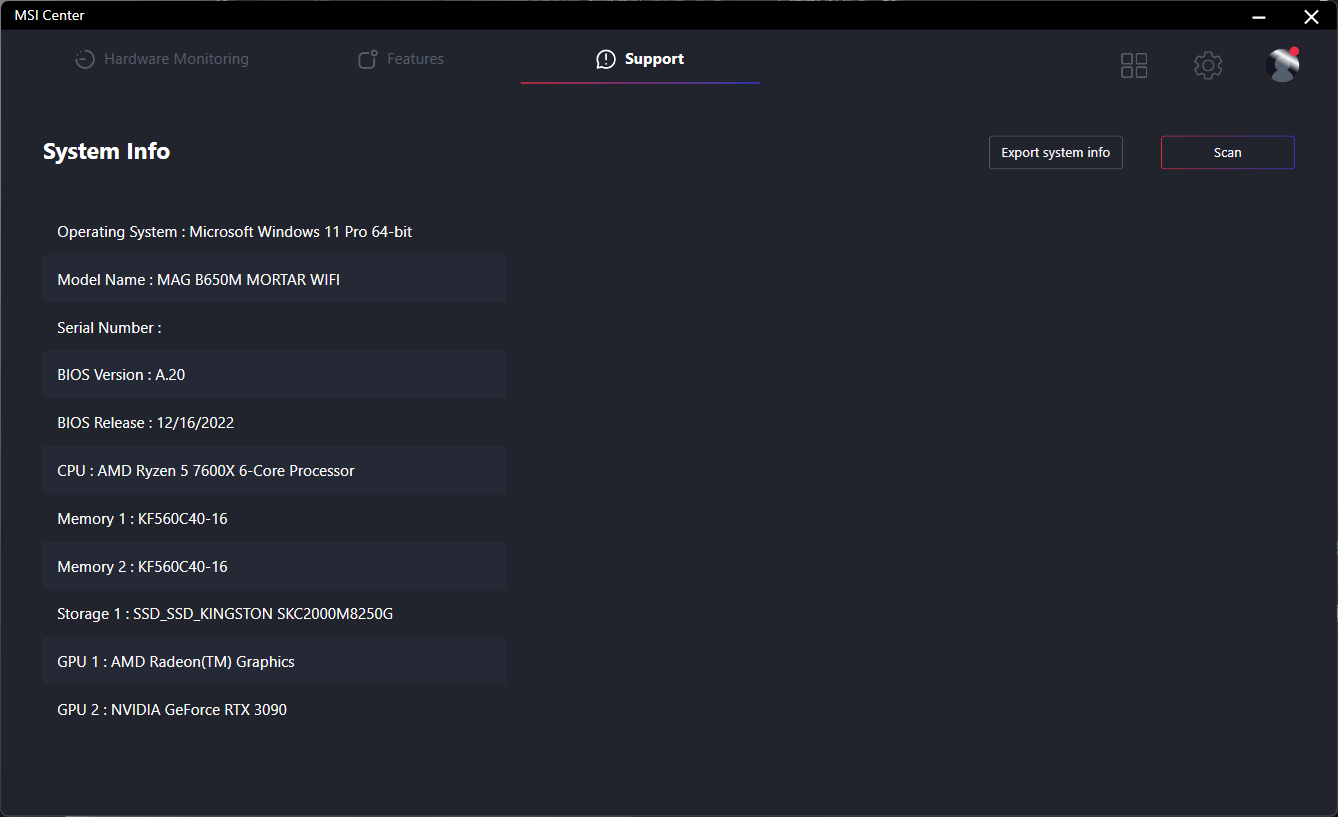Start a system Scan
The height and width of the screenshot is (817, 1338).
[x=1228, y=153]
